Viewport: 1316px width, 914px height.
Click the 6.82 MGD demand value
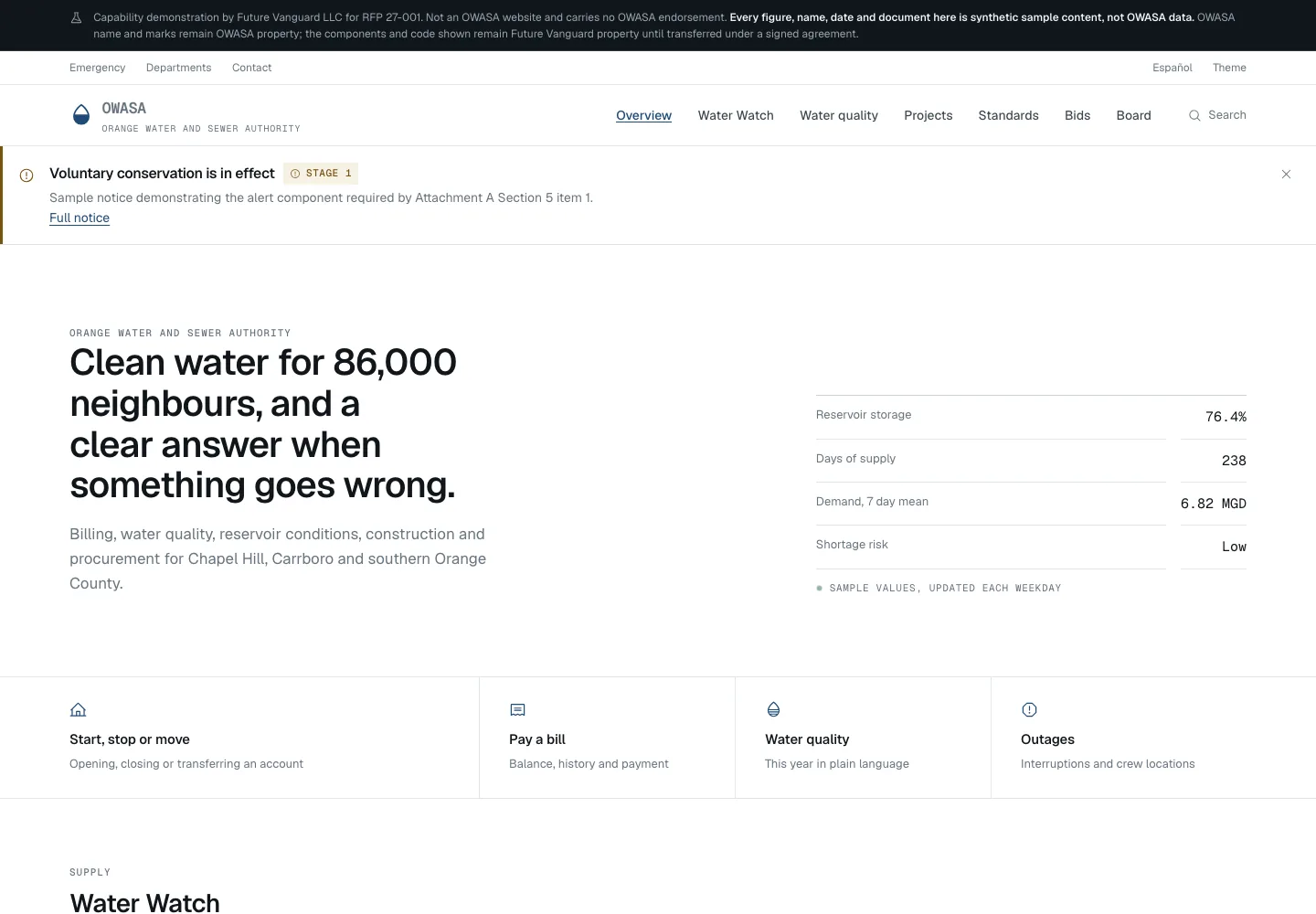(1213, 504)
